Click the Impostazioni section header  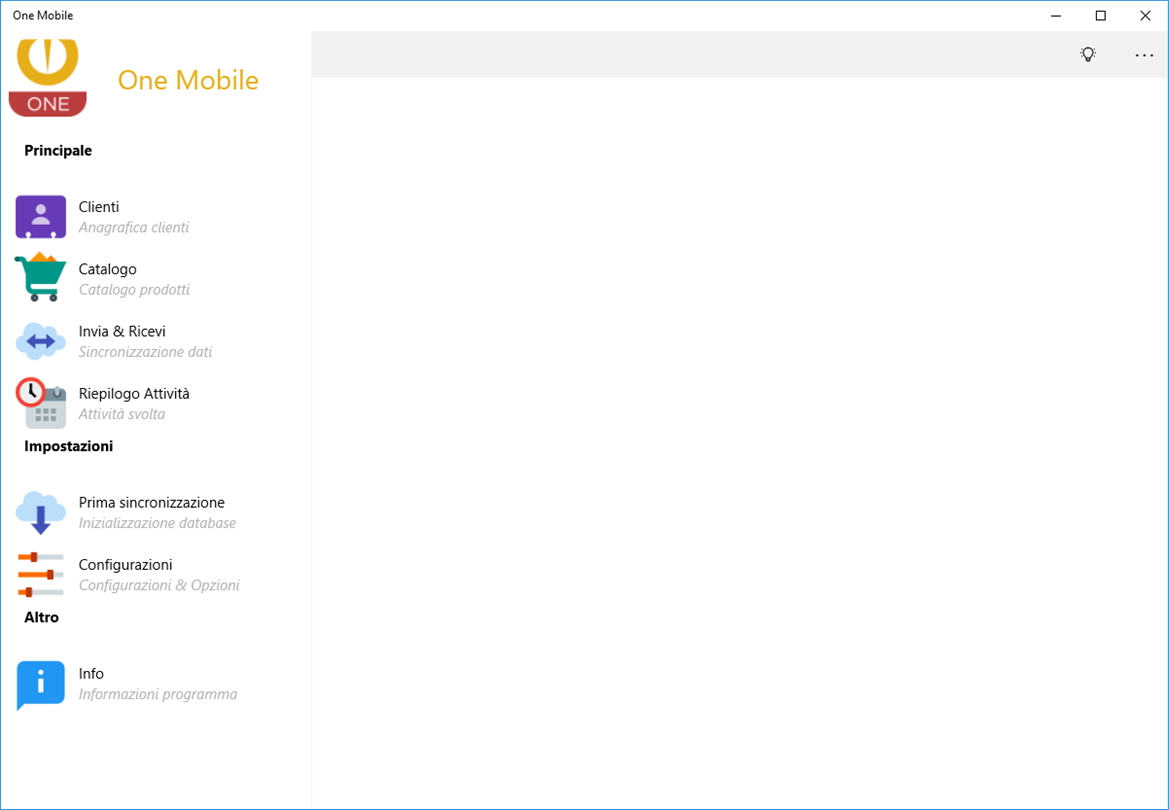pos(69,446)
